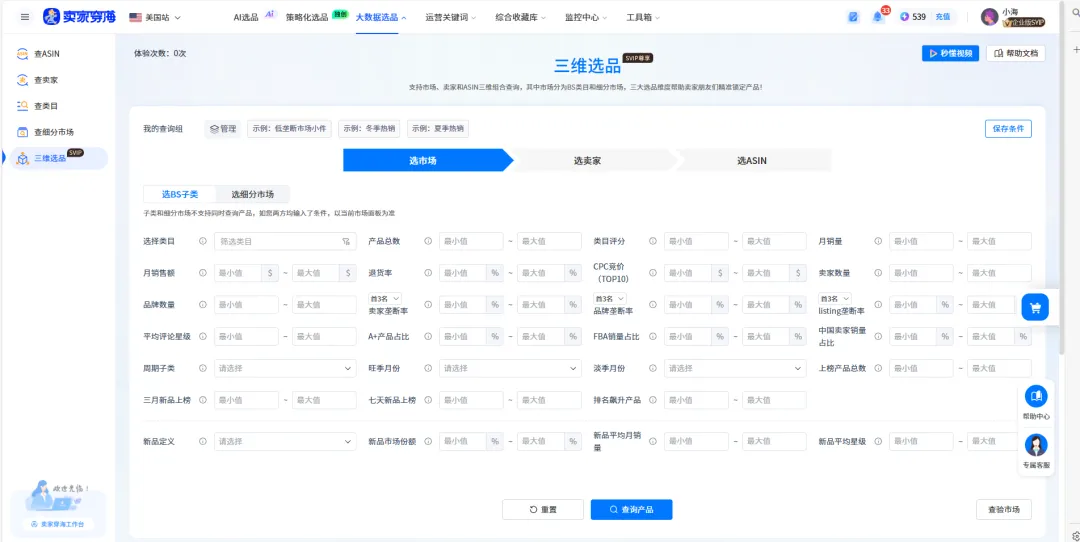Open the 大数据选品 menu
The image size is (1080, 542).
pyautogui.click(x=381, y=17)
